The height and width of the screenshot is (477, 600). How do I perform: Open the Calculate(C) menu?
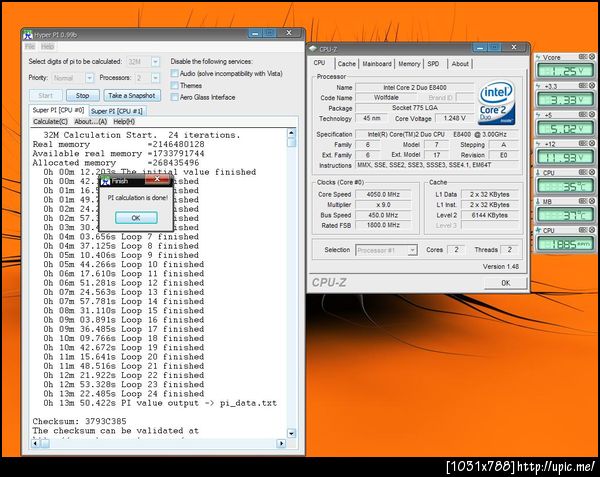tap(50, 122)
